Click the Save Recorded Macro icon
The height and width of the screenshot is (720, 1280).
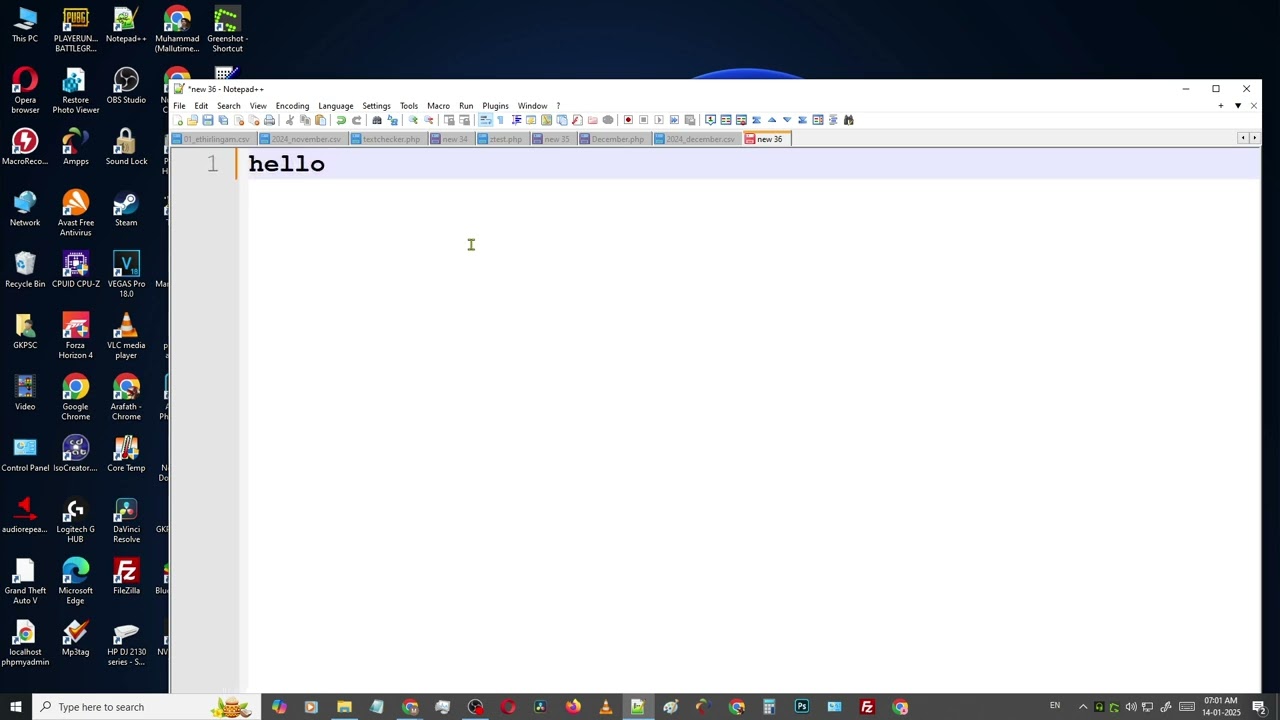[x=690, y=120]
